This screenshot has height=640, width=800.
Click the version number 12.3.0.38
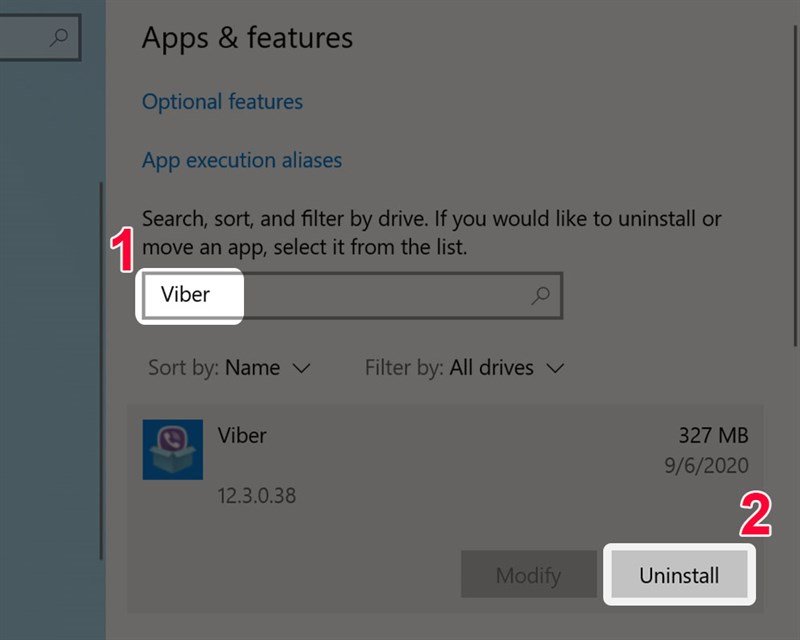click(257, 496)
